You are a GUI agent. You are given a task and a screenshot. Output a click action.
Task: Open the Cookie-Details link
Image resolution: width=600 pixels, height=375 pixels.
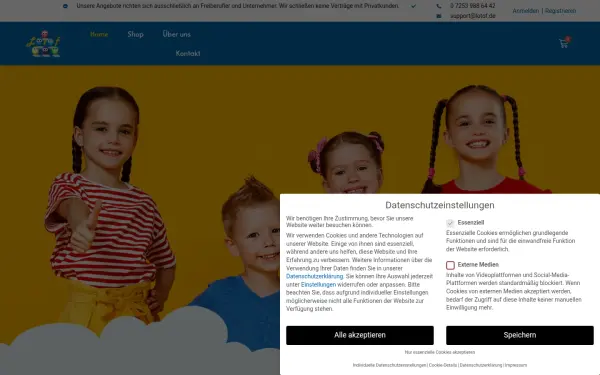pyautogui.click(x=443, y=365)
